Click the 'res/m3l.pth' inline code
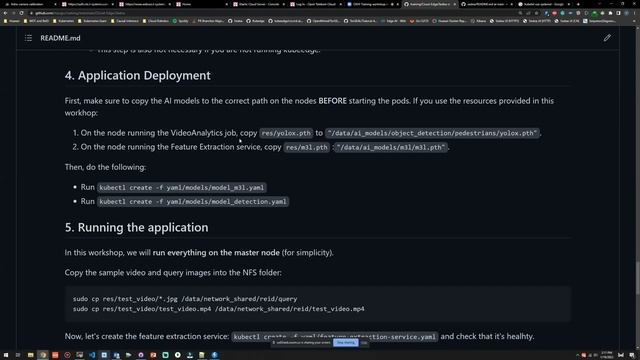 pyautogui.click(x=307, y=147)
